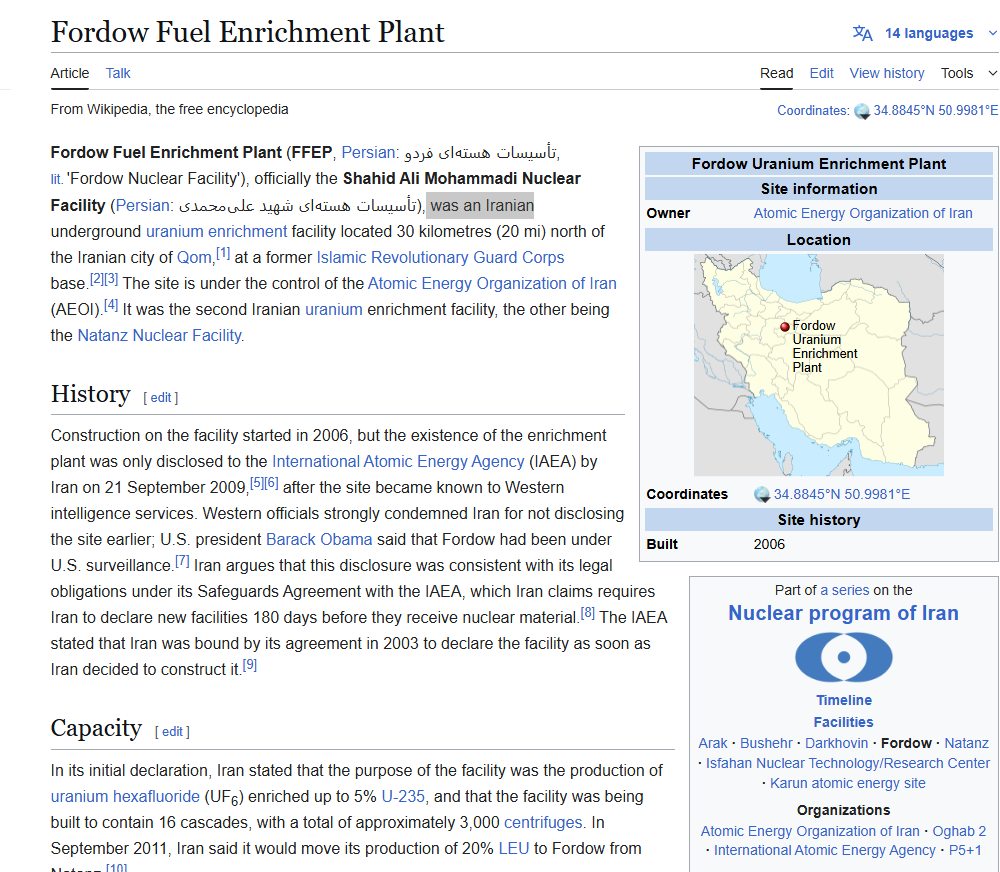The width and height of the screenshot is (1000, 872).
Task: Open Islamic Revolutionary Guard Corps link
Action: [441, 257]
